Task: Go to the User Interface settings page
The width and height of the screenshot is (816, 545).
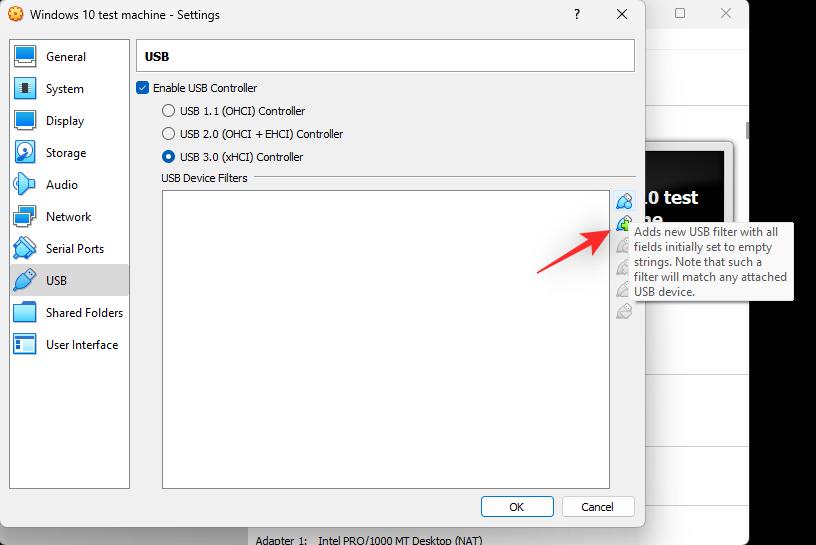Action: [69, 345]
